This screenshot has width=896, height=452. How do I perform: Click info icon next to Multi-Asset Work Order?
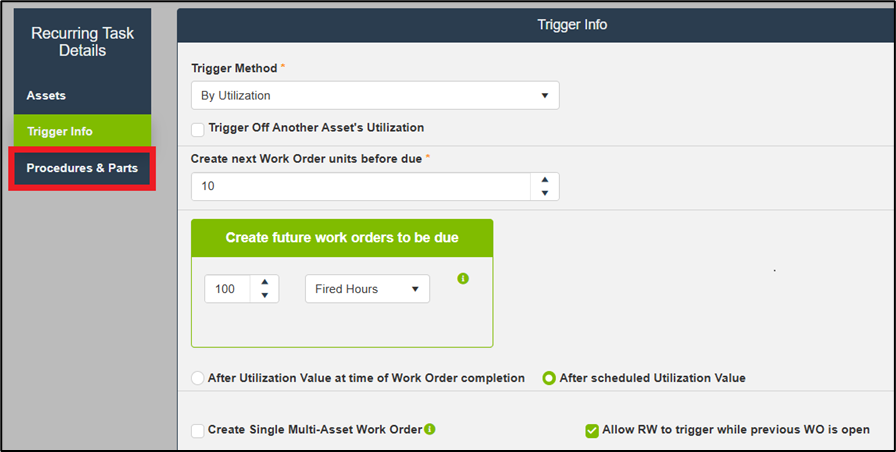click(x=430, y=429)
